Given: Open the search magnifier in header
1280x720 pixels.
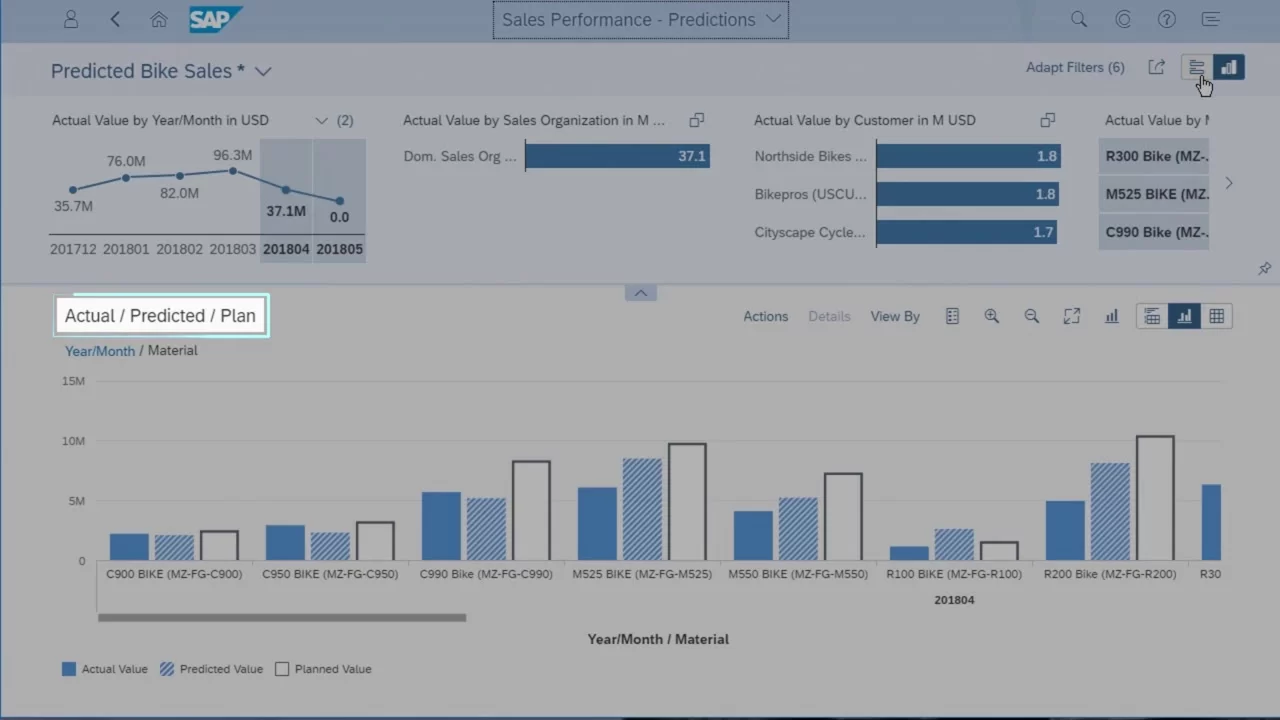Looking at the screenshot, I should [x=1078, y=19].
